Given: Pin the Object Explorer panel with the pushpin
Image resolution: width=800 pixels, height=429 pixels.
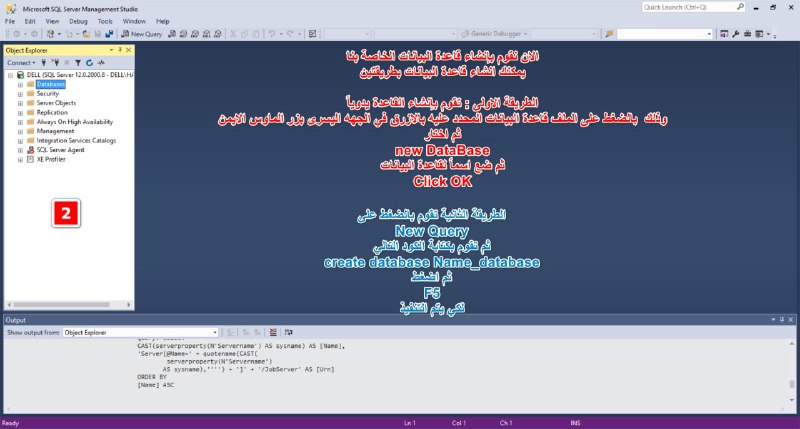Looking at the screenshot, I should (120, 50).
